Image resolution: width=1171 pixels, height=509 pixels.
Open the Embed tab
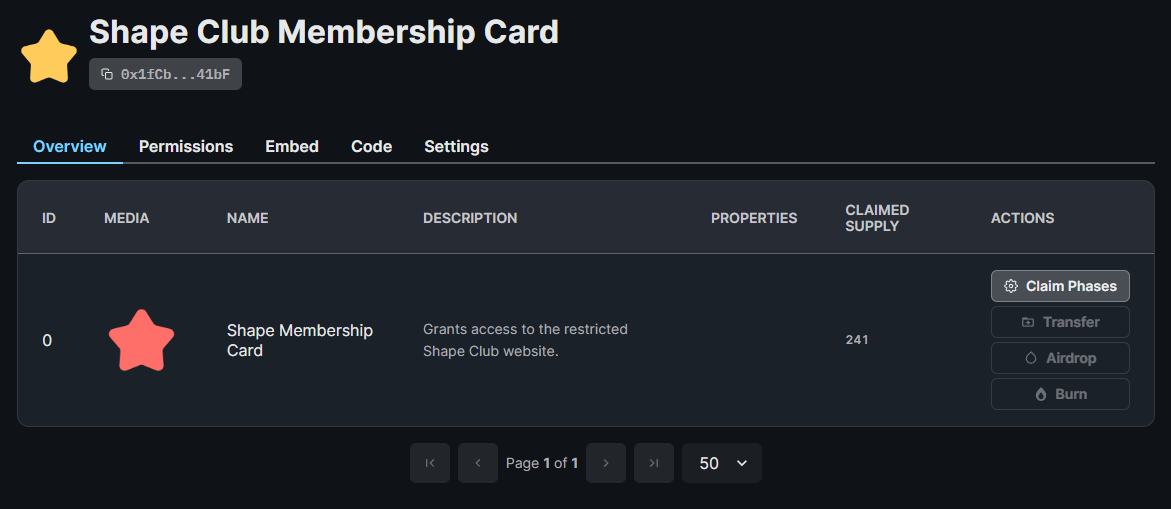tap(292, 146)
